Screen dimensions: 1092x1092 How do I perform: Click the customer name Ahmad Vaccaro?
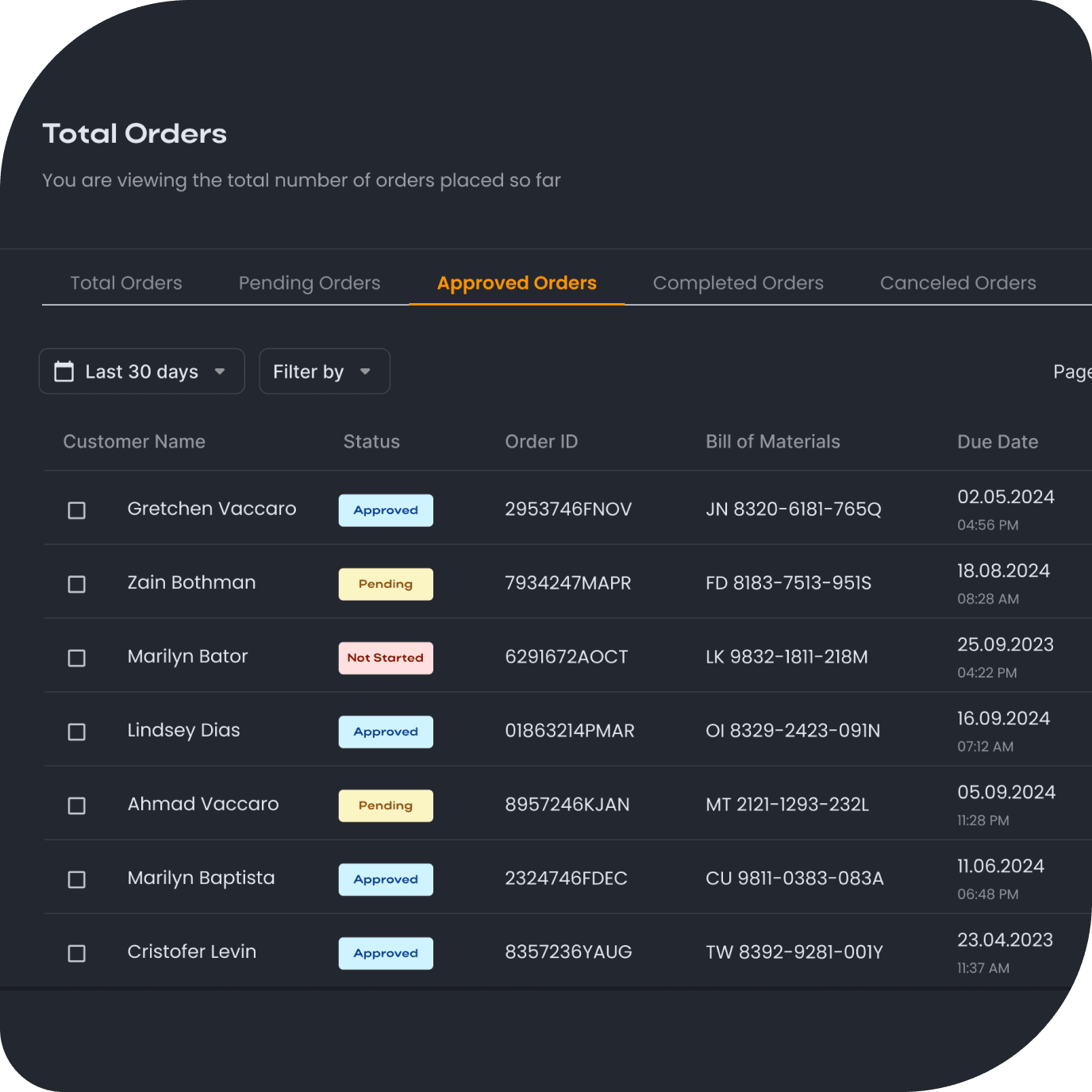(x=203, y=804)
